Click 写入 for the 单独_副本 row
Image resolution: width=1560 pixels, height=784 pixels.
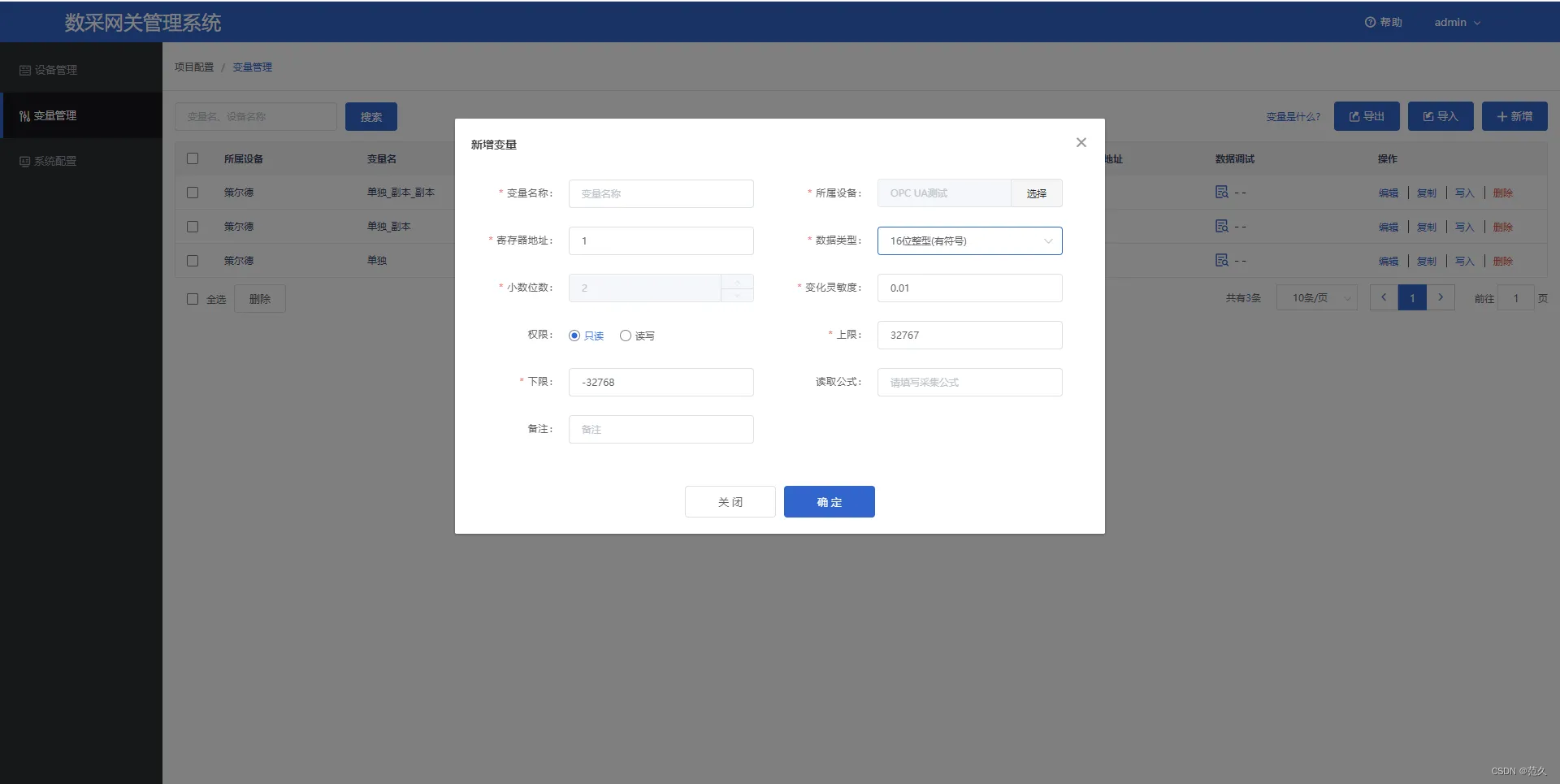pyautogui.click(x=1464, y=227)
